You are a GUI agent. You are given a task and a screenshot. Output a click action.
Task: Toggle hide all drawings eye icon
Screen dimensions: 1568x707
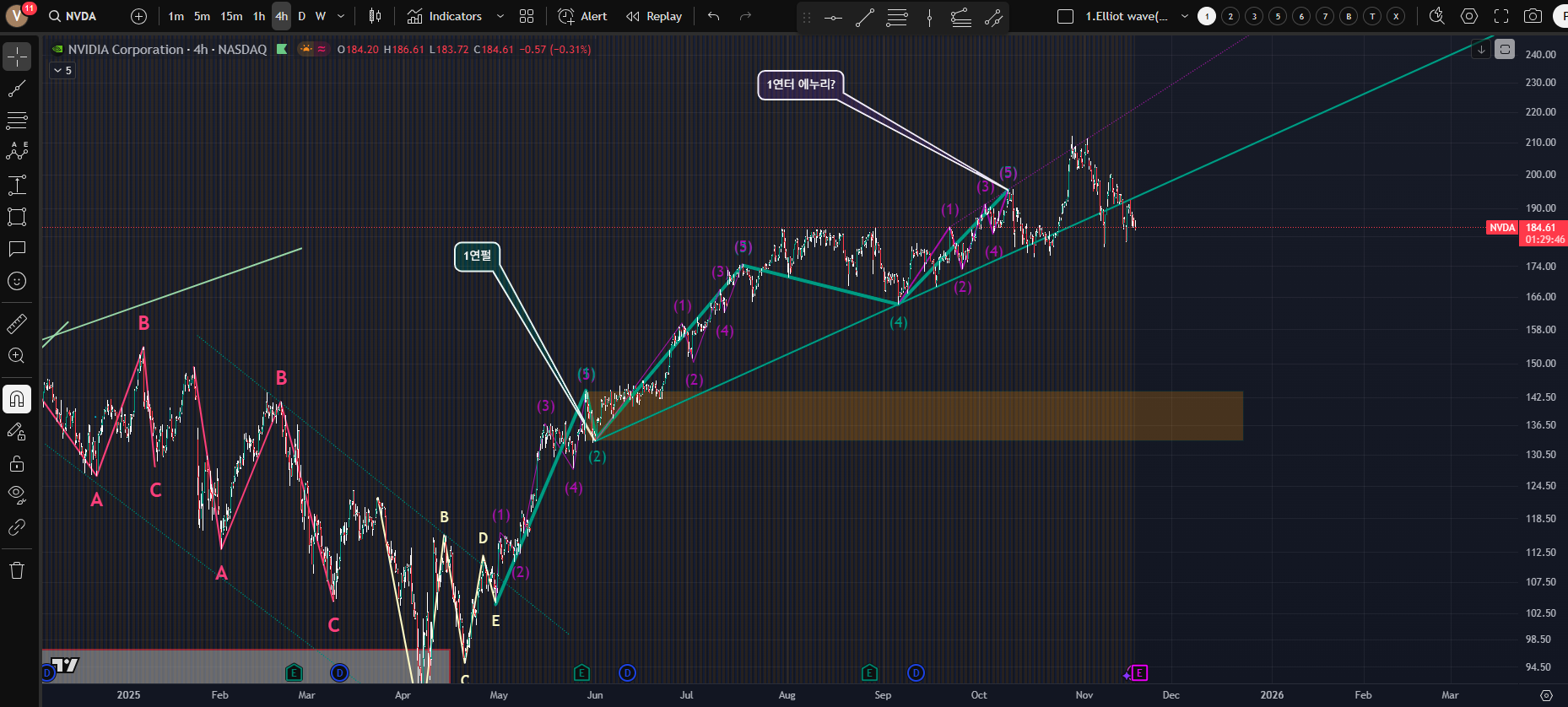coord(17,495)
